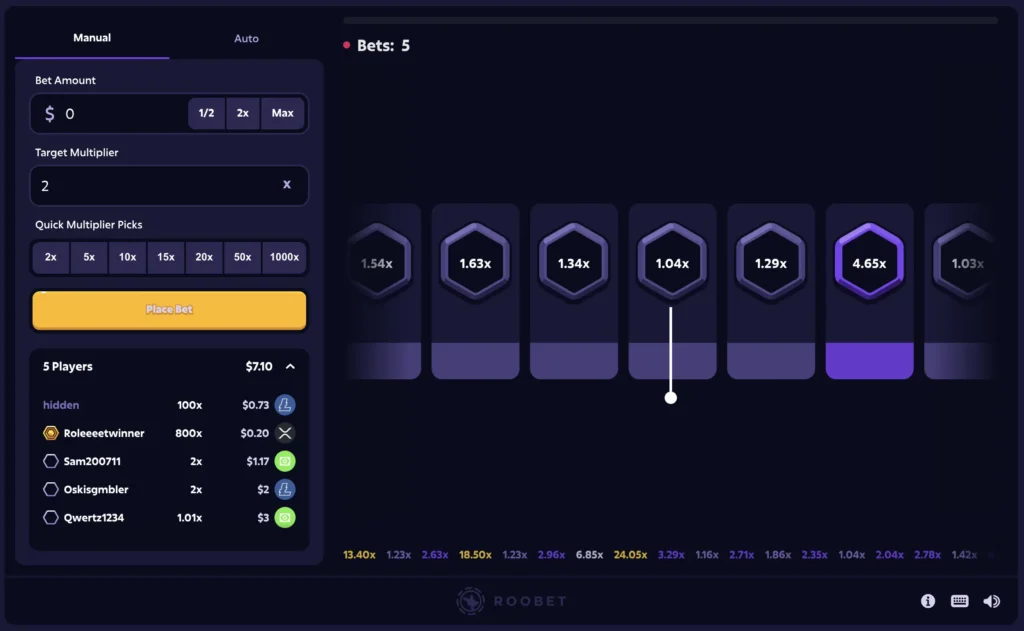Viewport: 1024px width, 631px height.
Task: Click the dollar sign in Bet Amount
Action: (x=50, y=114)
